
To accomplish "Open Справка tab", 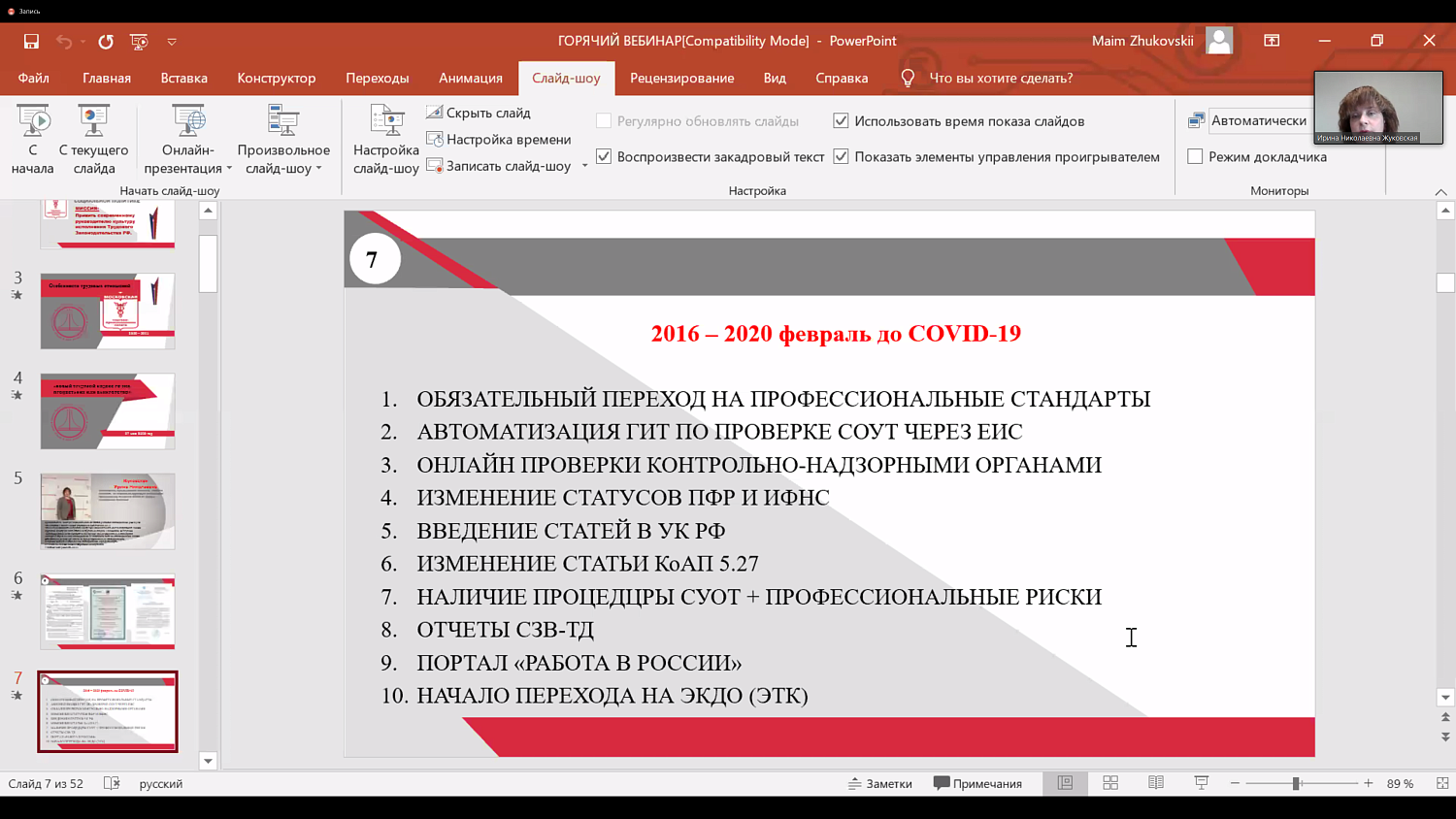I will pyautogui.click(x=842, y=78).
